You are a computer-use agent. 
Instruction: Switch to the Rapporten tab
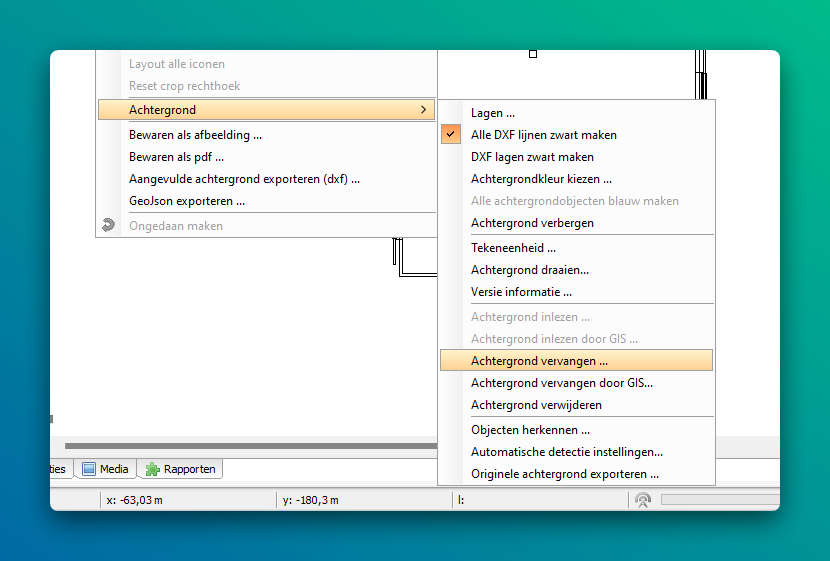(189, 469)
